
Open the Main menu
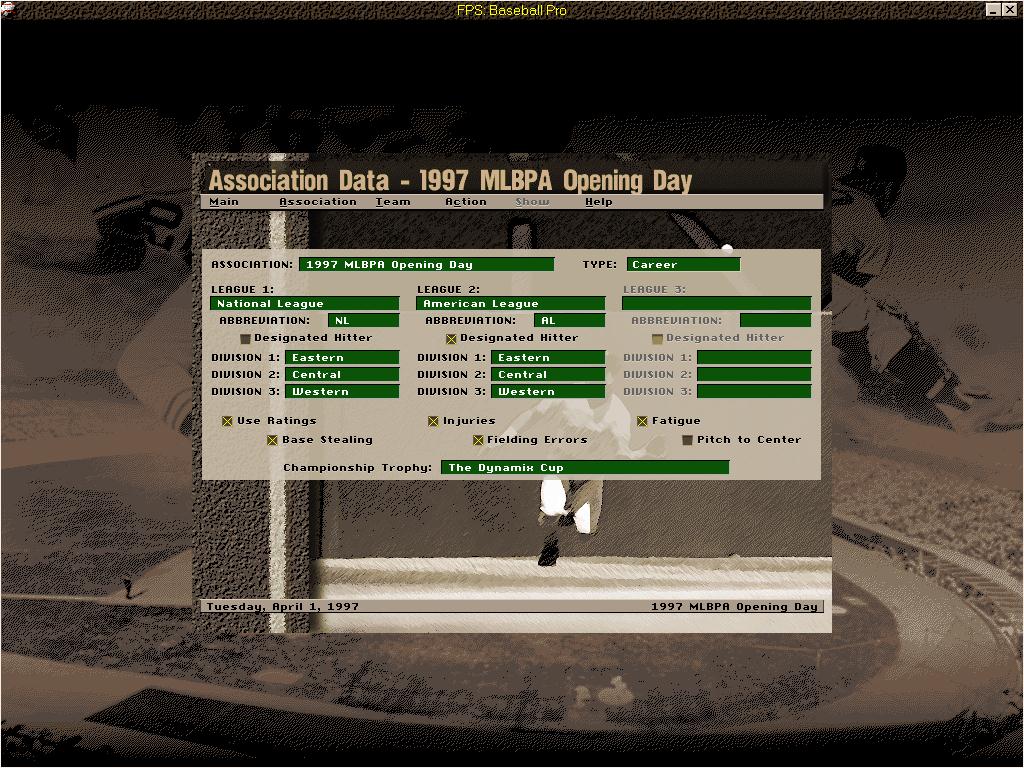point(223,202)
